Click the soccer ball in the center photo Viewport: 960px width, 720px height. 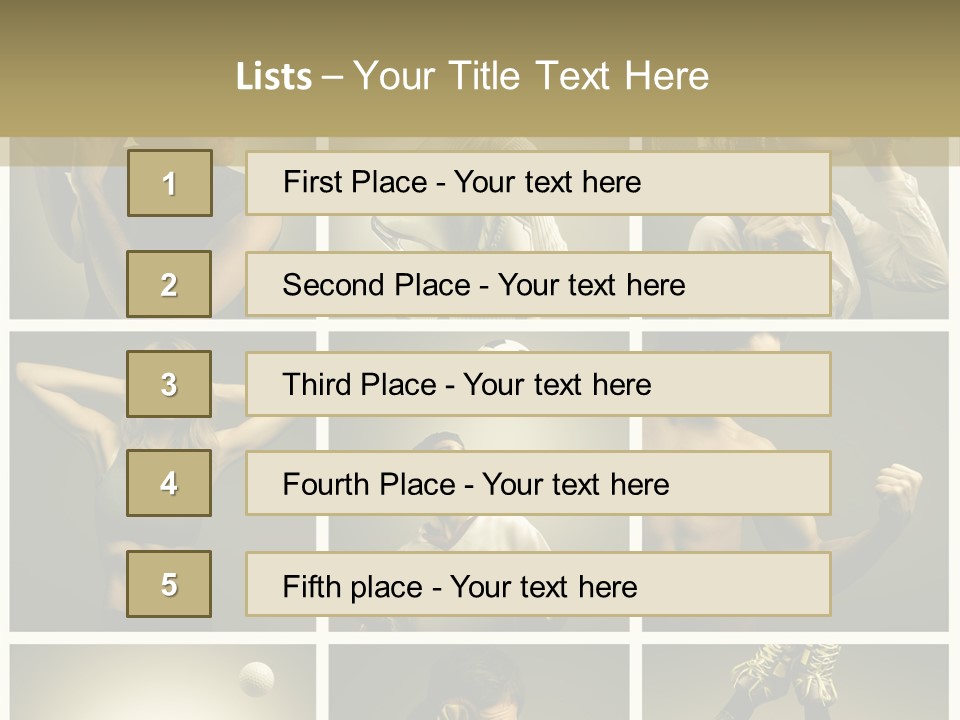pyautogui.click(x=508, y=346)
